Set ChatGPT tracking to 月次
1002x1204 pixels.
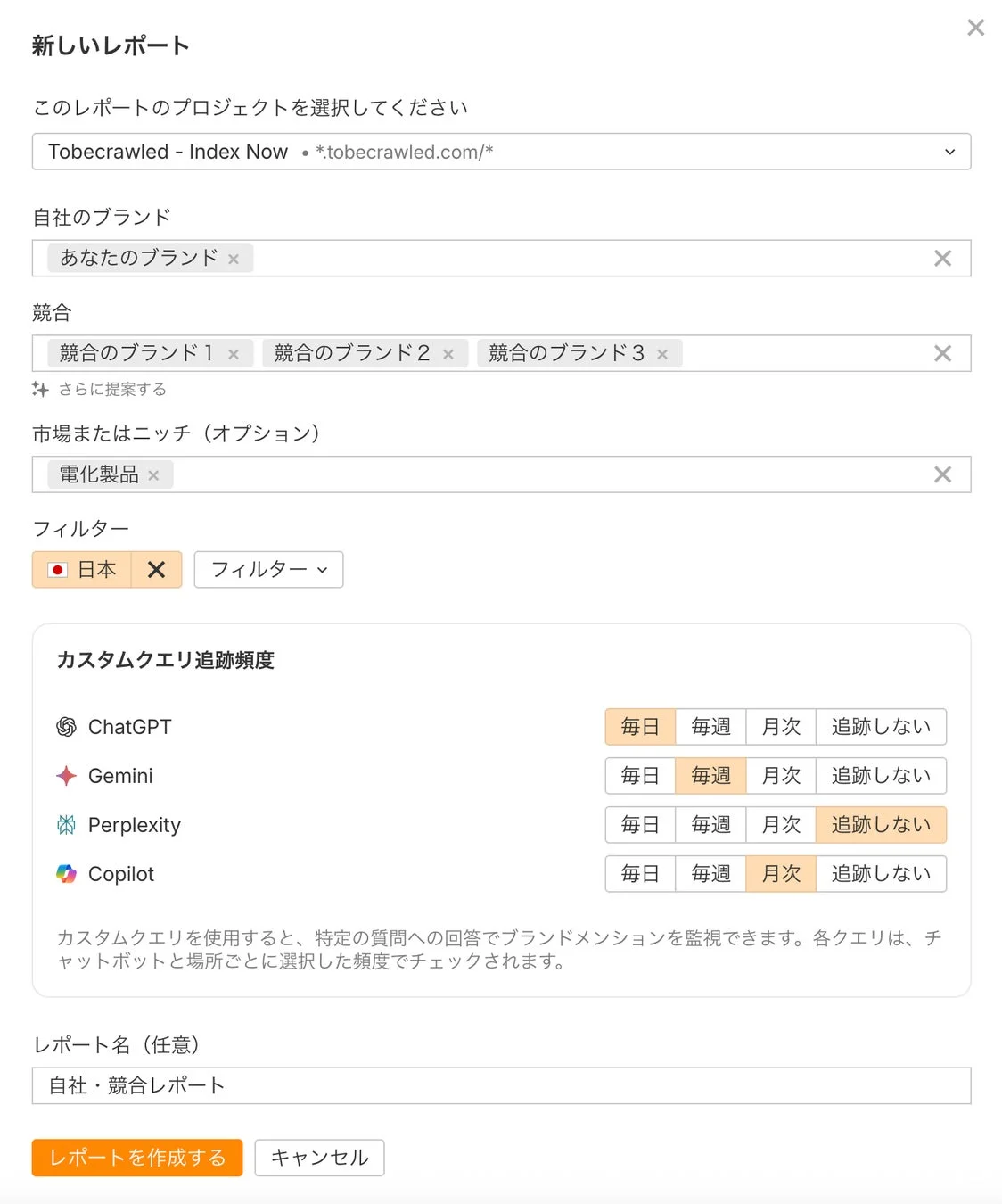click(x=780, y=727)
